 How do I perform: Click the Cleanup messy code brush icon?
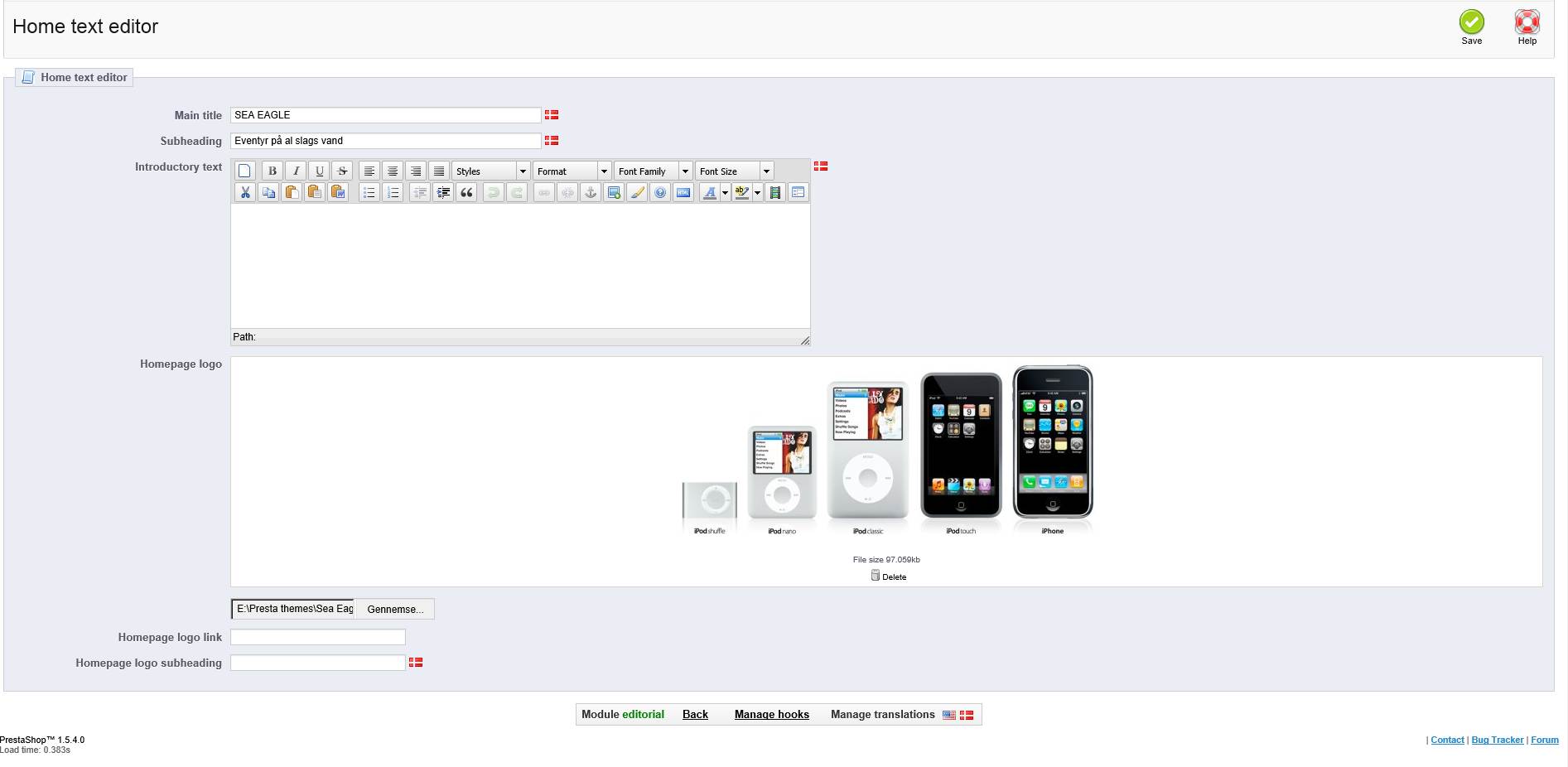pos(637,192)
